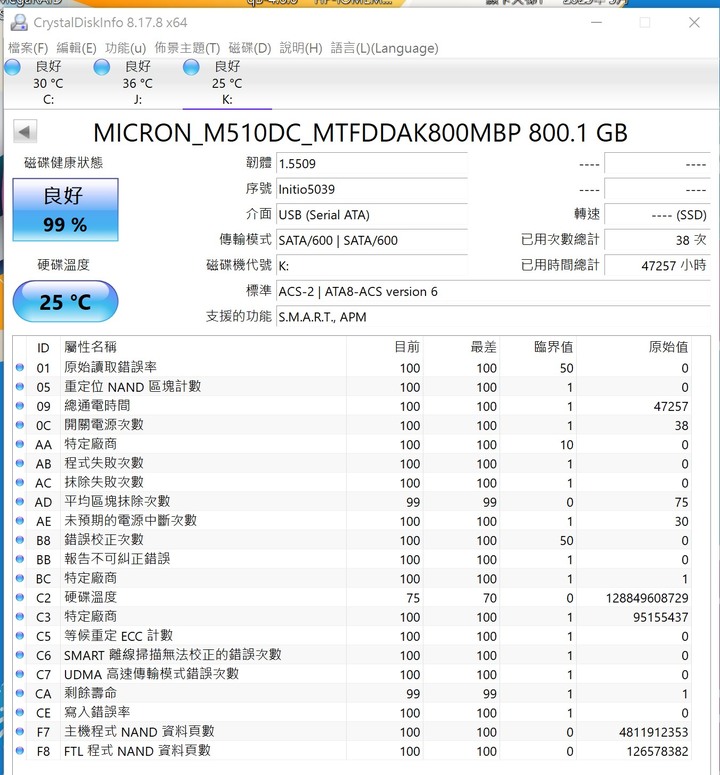Image resolution: width=720 pixels, height=775 pixels.
Task: Open the 佈景主題(T) menu
Action: point(187,48)
